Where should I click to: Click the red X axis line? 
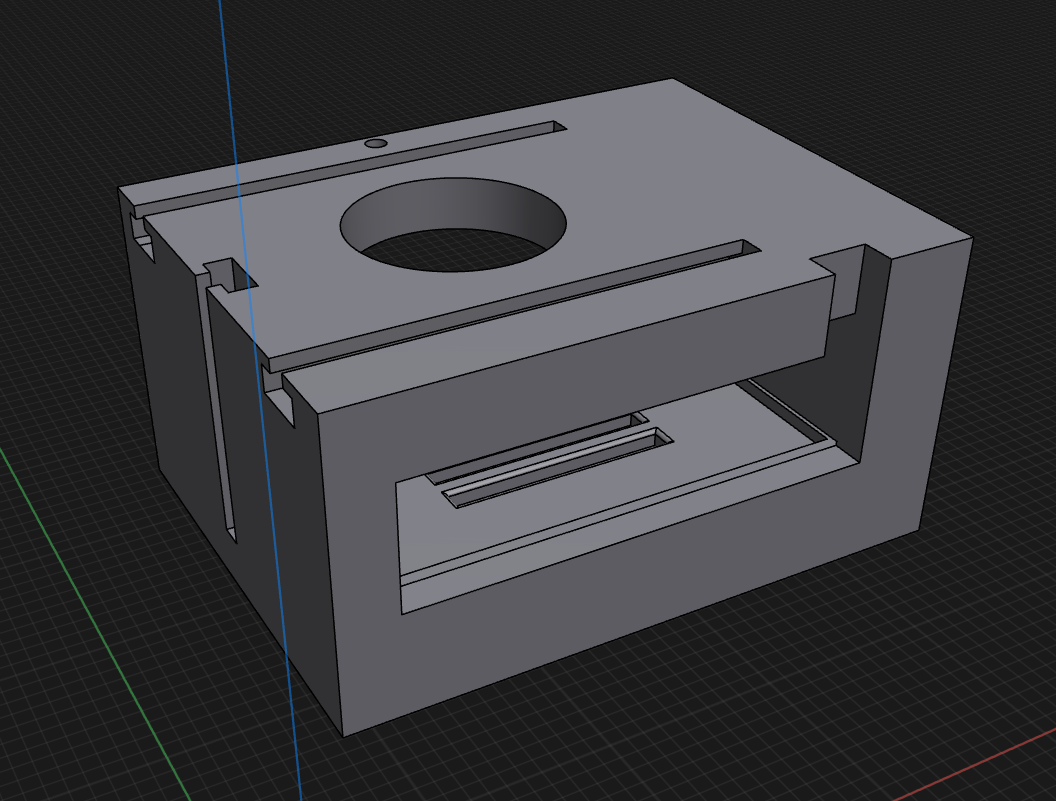coord(980,762)
